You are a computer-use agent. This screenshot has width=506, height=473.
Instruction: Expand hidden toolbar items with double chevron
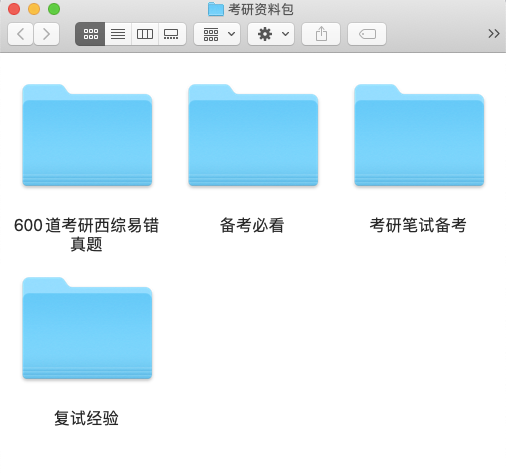click(x=494, y=34)
